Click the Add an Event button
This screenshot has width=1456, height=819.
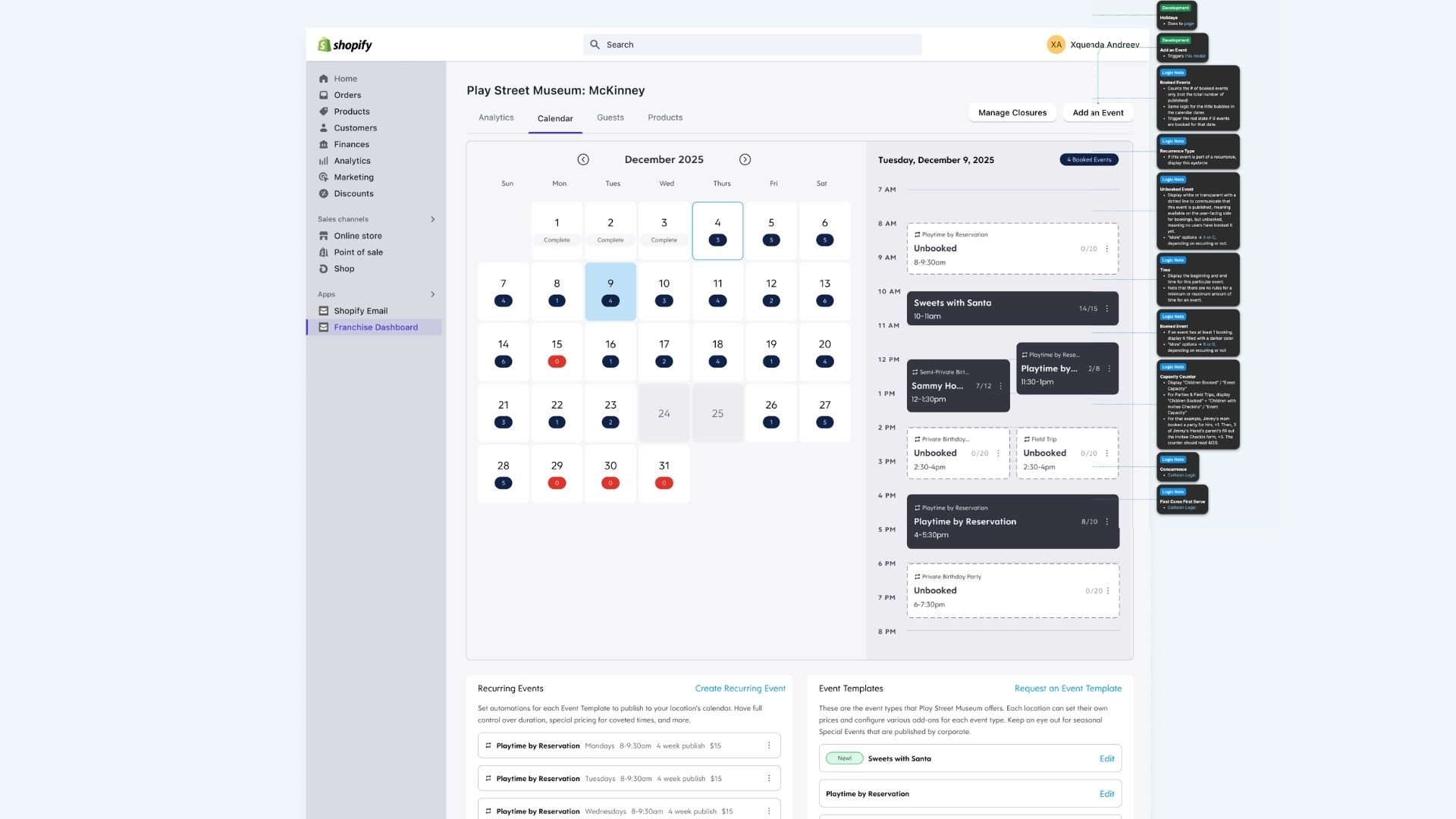pyautogui.click(x=1097, y=112)
